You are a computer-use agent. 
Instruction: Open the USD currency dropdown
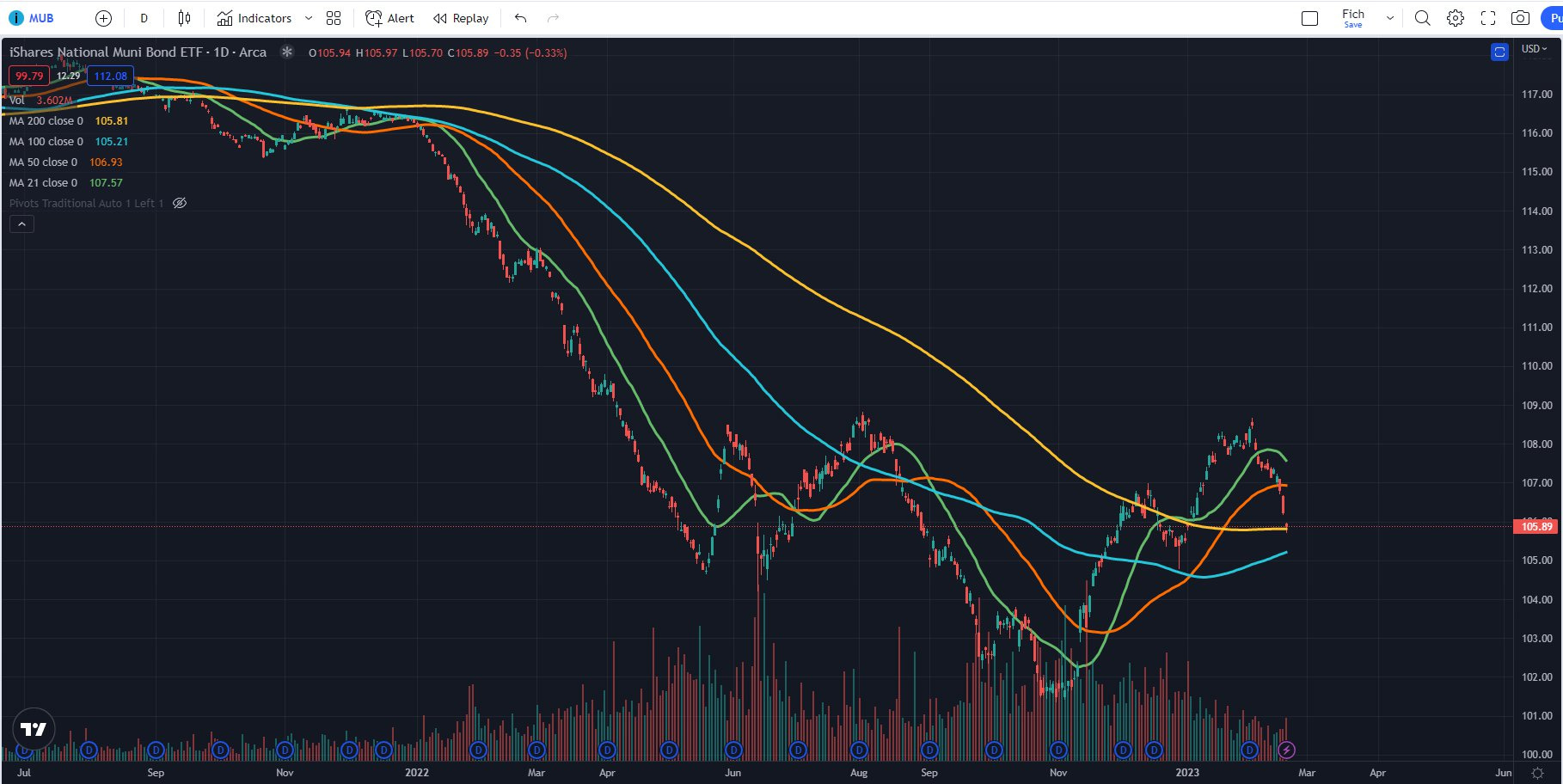pos(1534,49)
